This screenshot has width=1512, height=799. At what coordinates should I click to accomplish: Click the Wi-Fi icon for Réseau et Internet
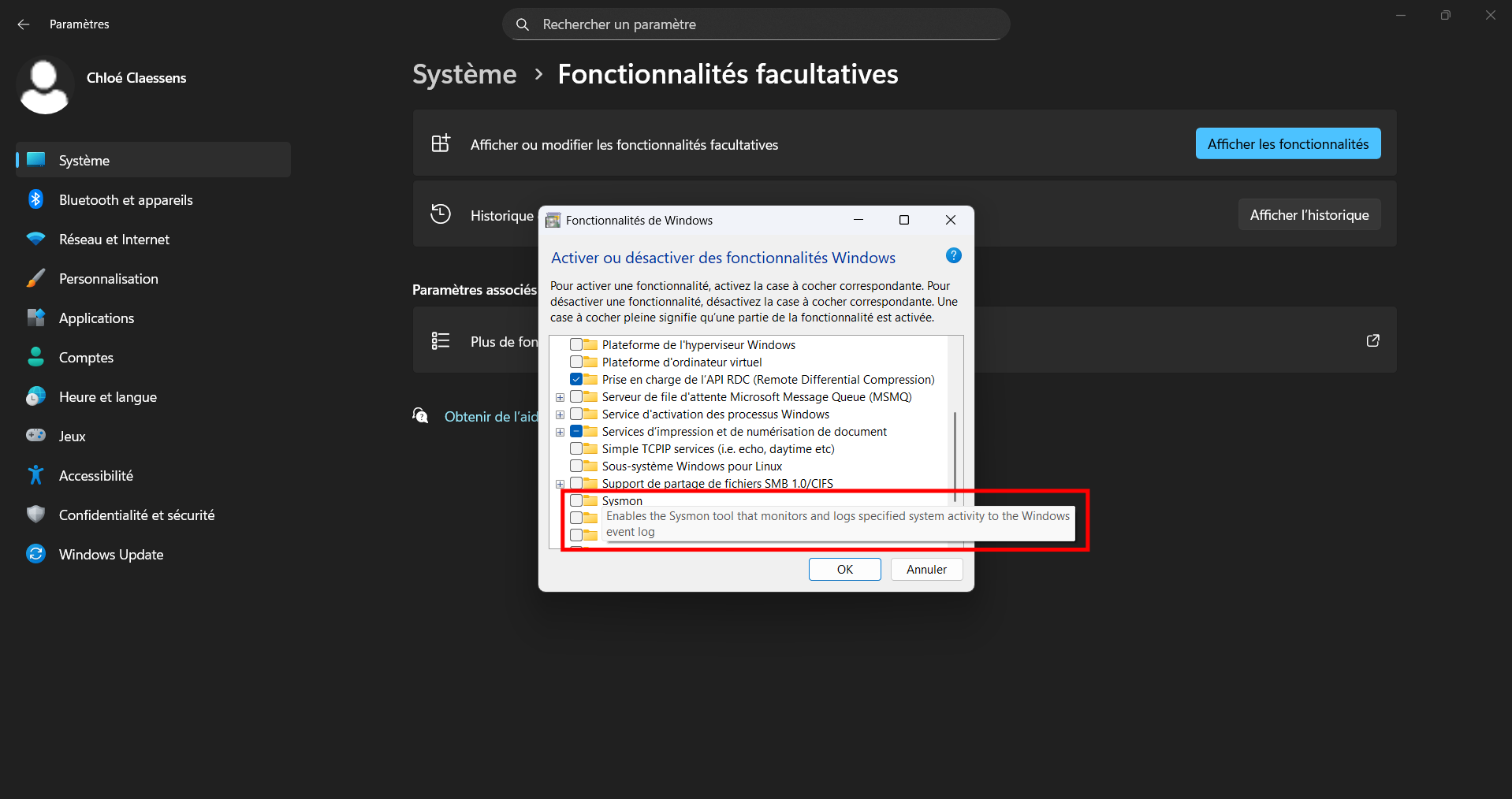pos(36,239)
